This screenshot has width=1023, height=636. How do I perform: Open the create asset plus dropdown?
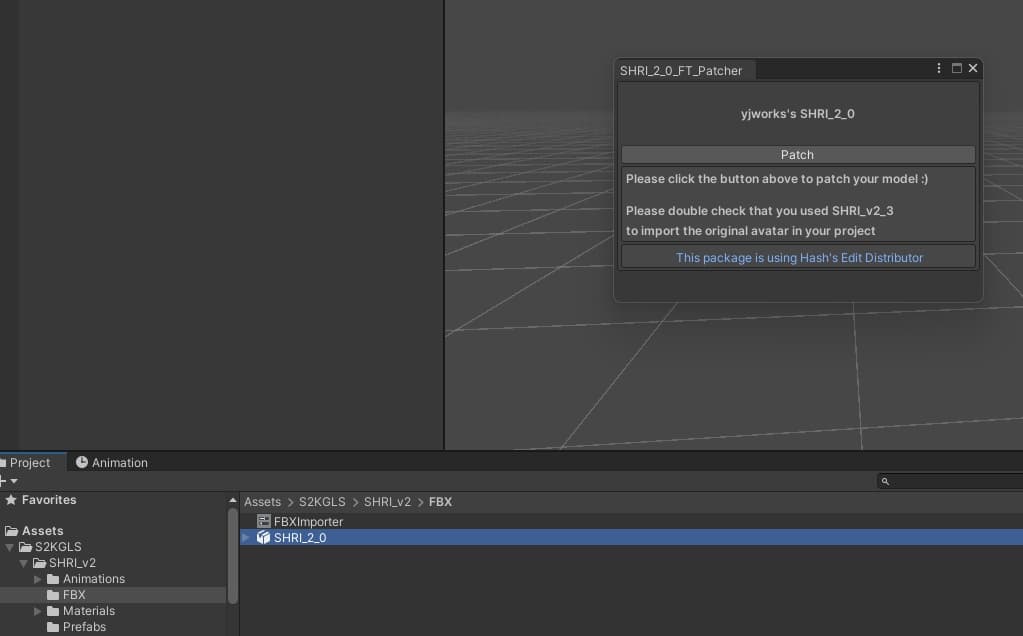pos(8,481)
